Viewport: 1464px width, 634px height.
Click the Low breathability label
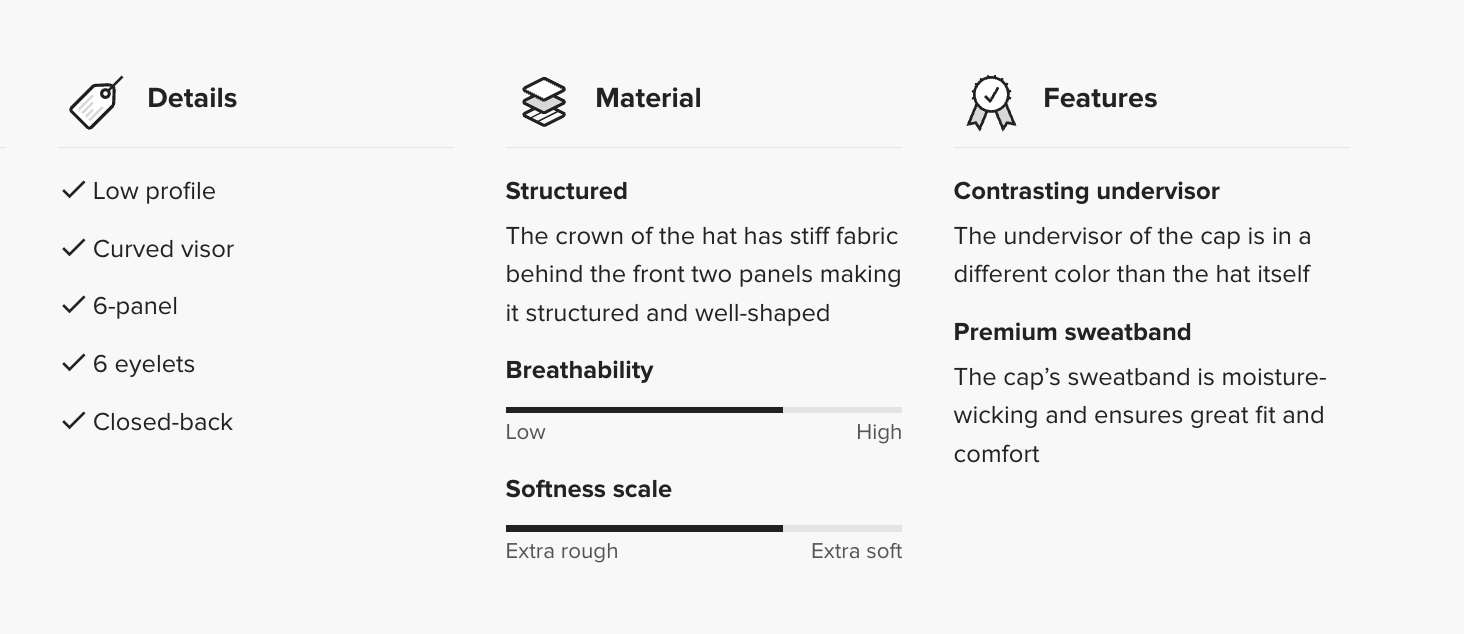[525, 432]
